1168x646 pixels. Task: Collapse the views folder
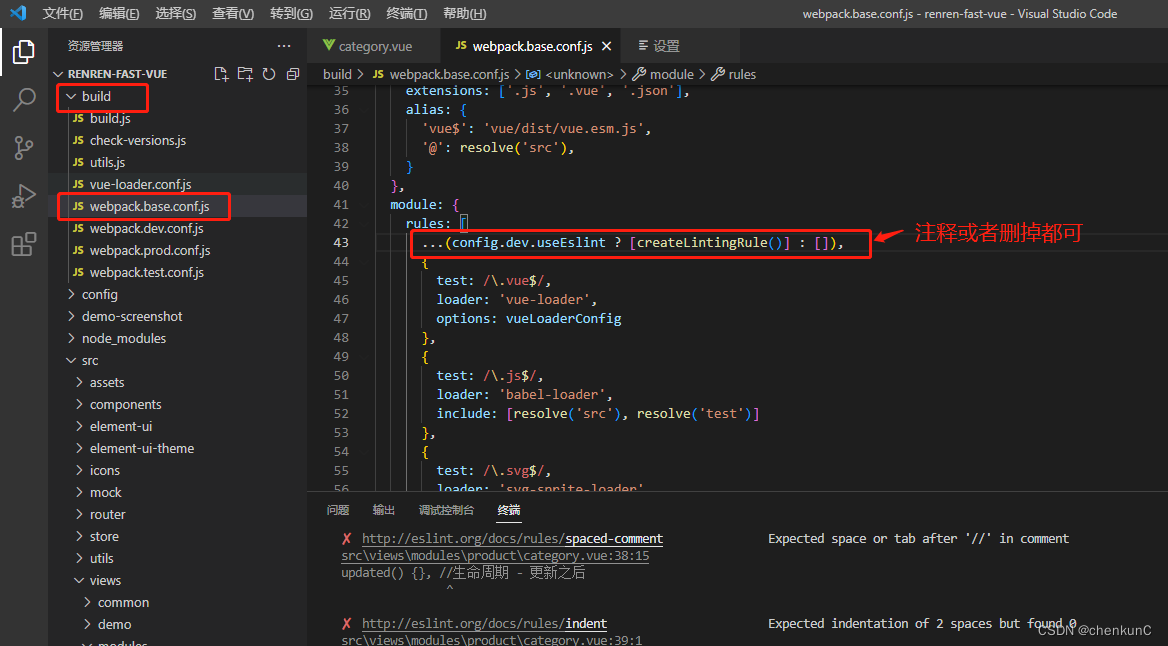pyautogui.click(x=177, y=580)
